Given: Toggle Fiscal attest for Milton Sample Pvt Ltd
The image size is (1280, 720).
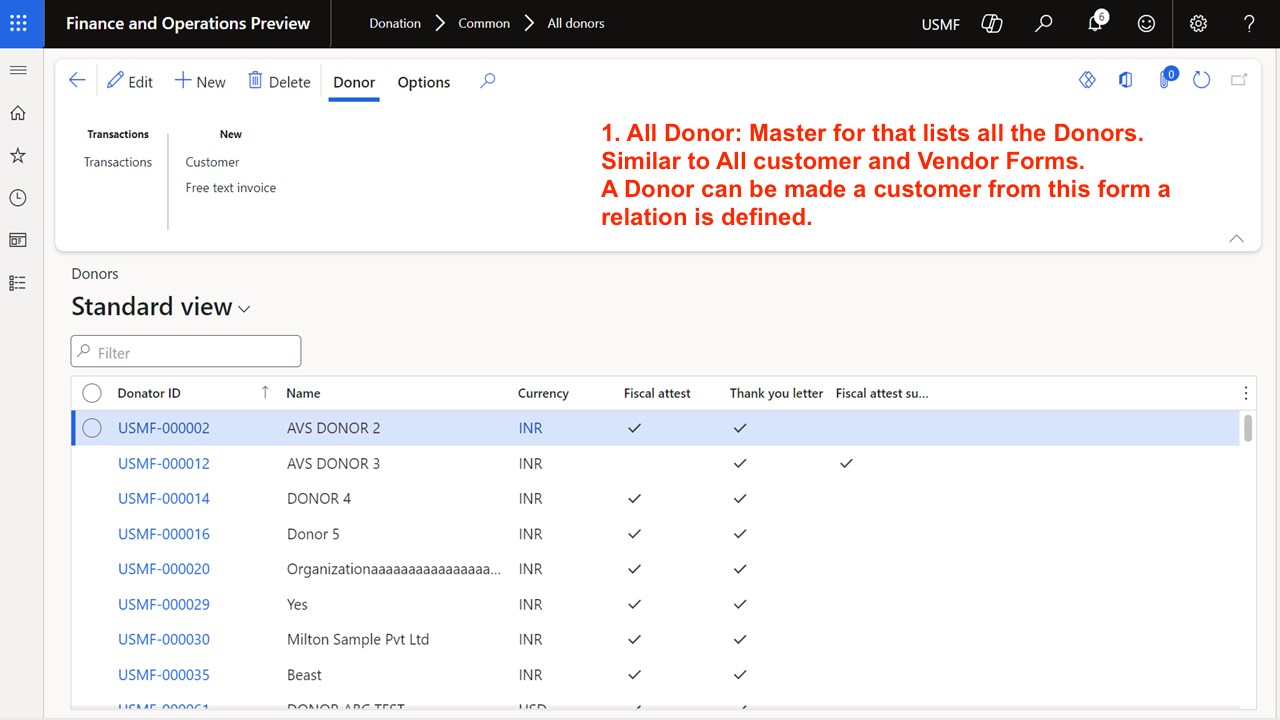Looking at the screenshot, I should (x=634, y=639).
